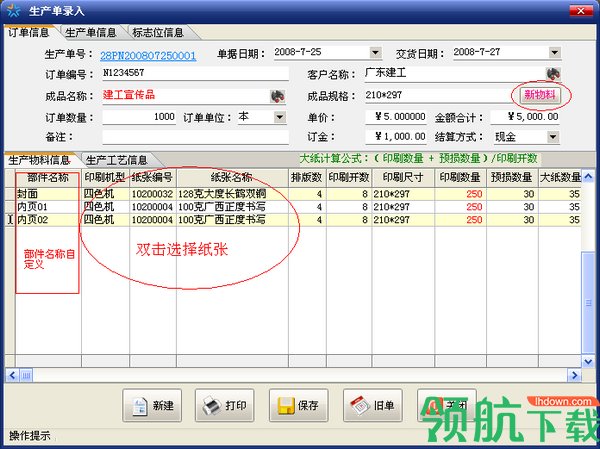
Task: Click 四色机 cell in the 封面 row
Action: [x=105, y=194]
